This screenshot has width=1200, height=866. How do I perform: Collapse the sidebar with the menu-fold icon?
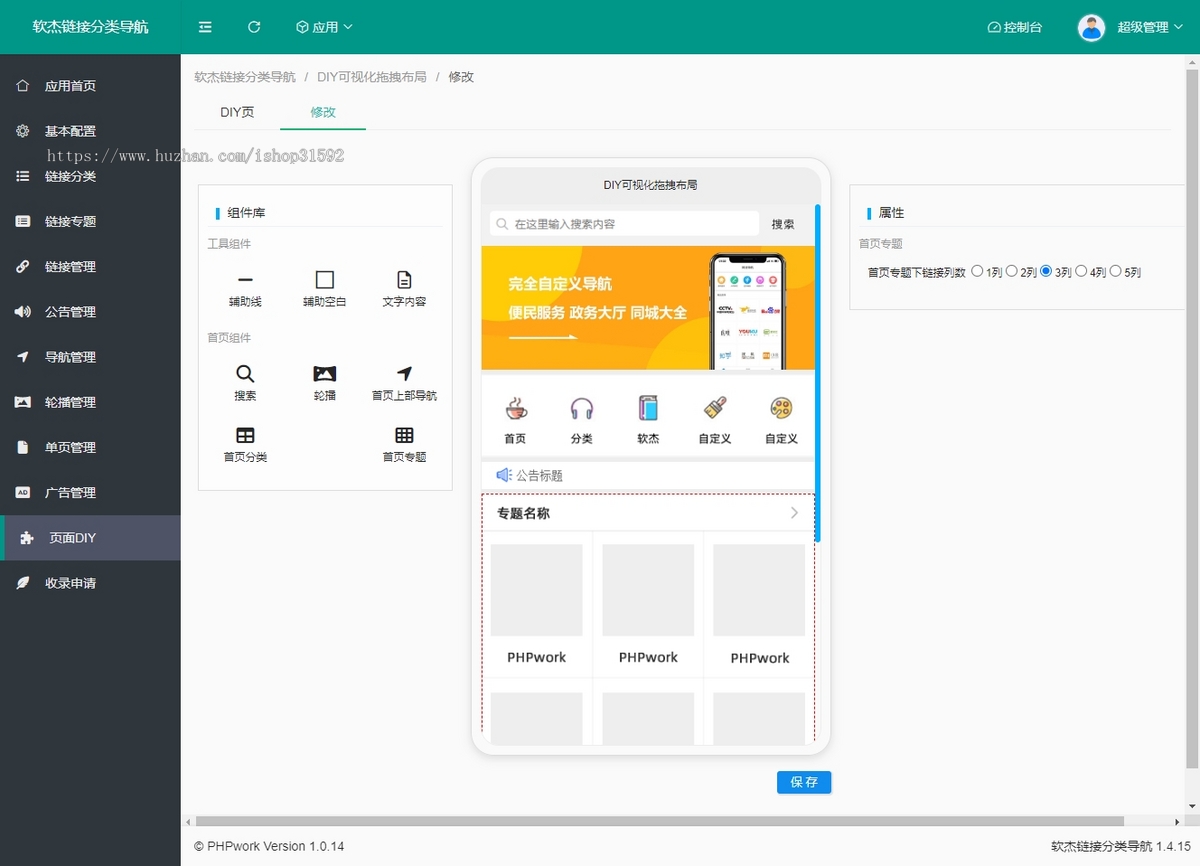205,27
